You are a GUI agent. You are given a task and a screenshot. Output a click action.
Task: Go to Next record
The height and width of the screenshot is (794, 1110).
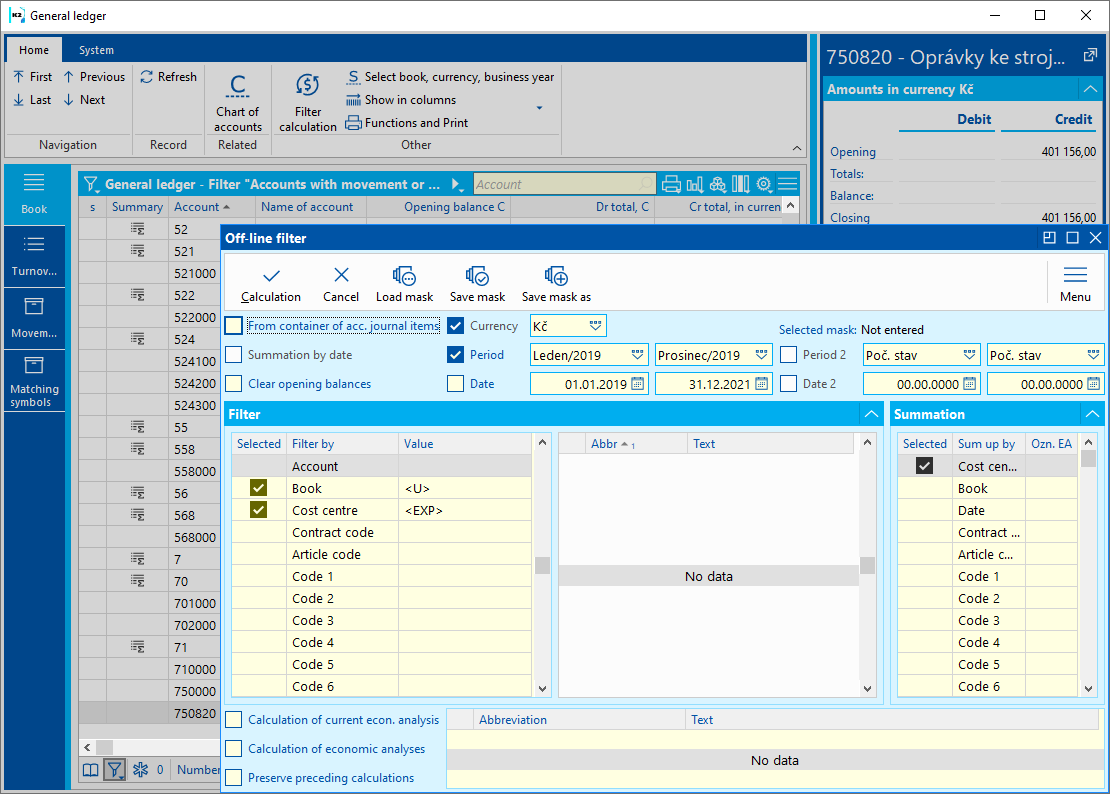coord(84,100)
